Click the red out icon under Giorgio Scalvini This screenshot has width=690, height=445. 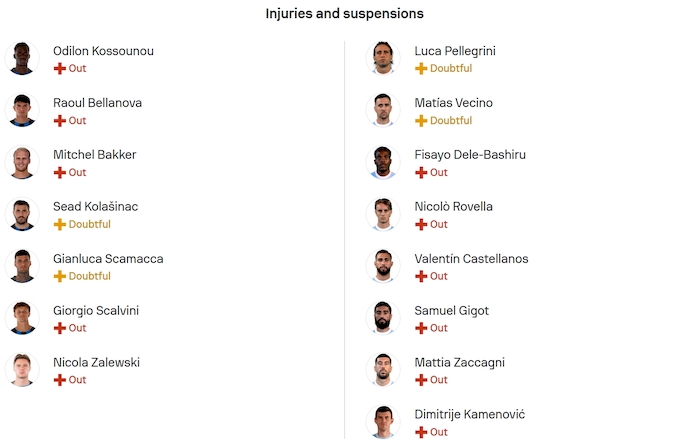click(59, 329)
